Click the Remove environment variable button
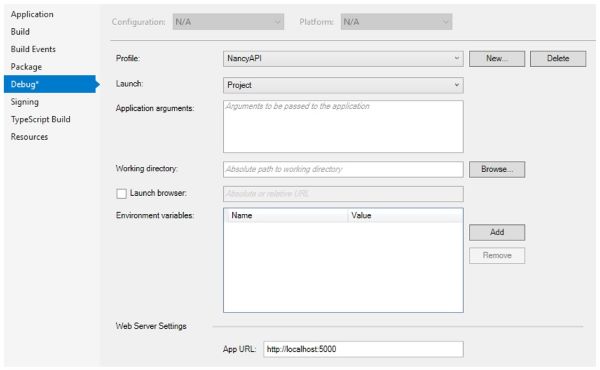 497,256
